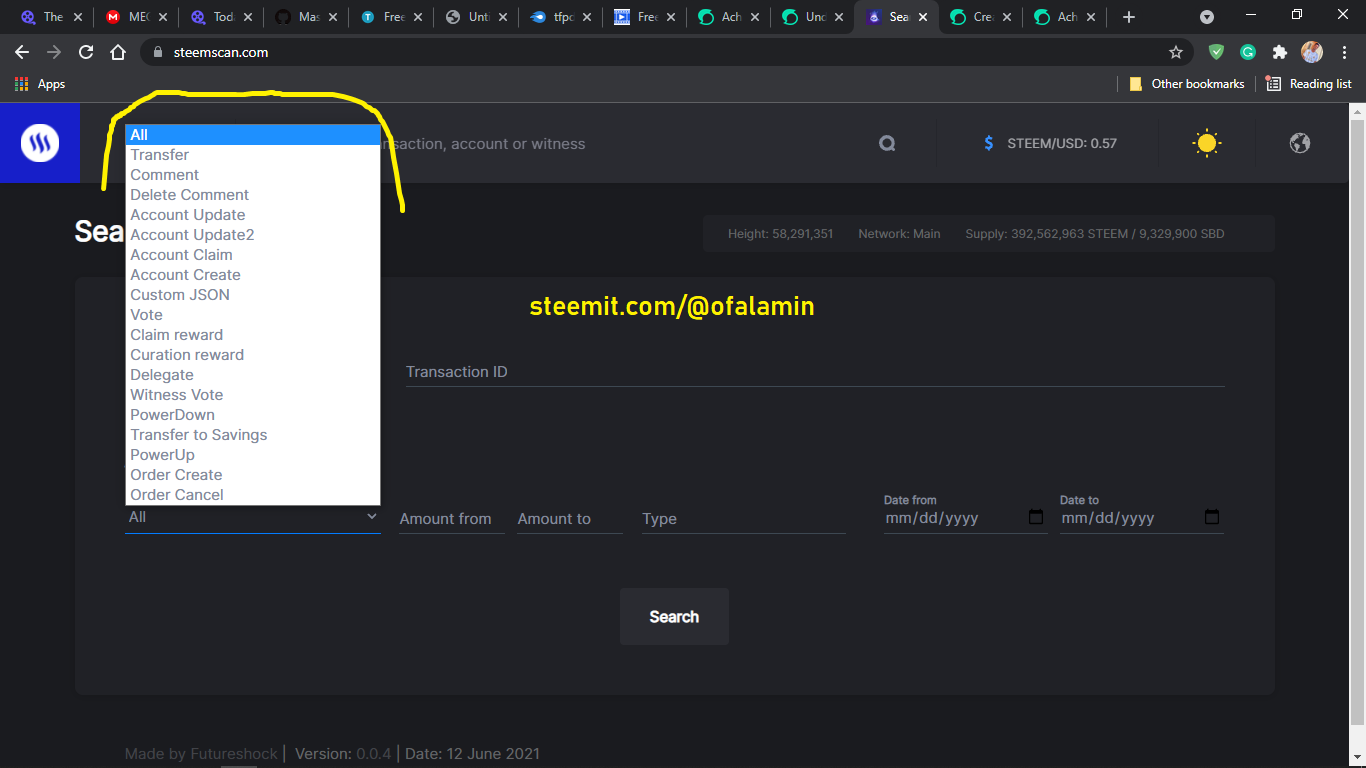Image resolution: width=1366 pixels, height=768 pixels.
Task: Click Height: 58,291,351 text
Action: 781,234
